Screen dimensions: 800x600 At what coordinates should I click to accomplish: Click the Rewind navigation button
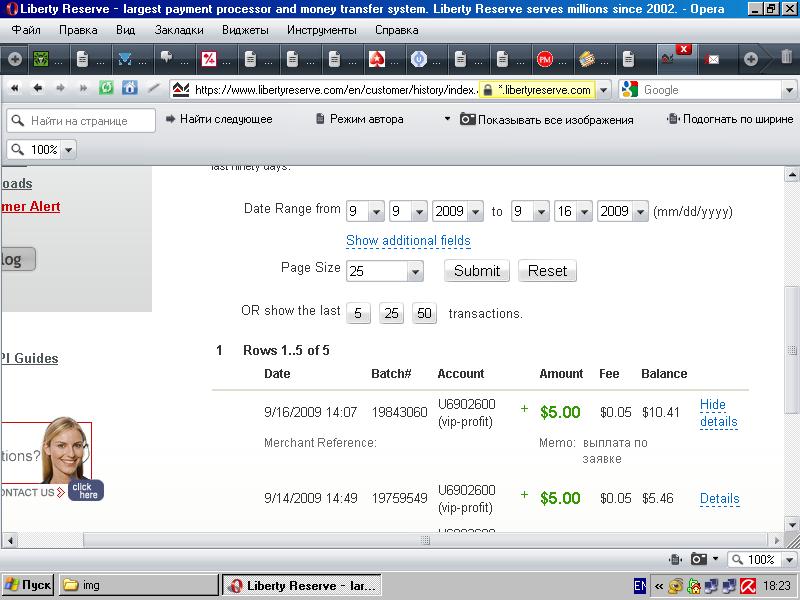click(15, 88)
